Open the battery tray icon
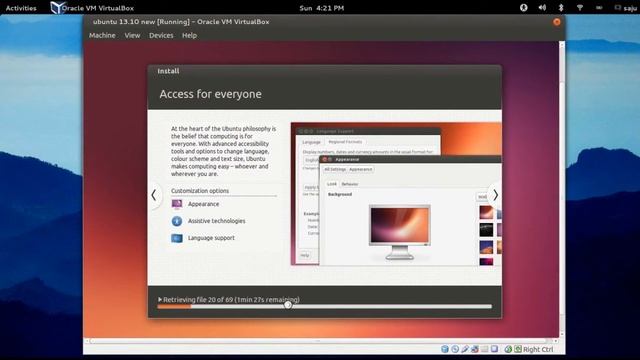 click(x=598, y=8)
